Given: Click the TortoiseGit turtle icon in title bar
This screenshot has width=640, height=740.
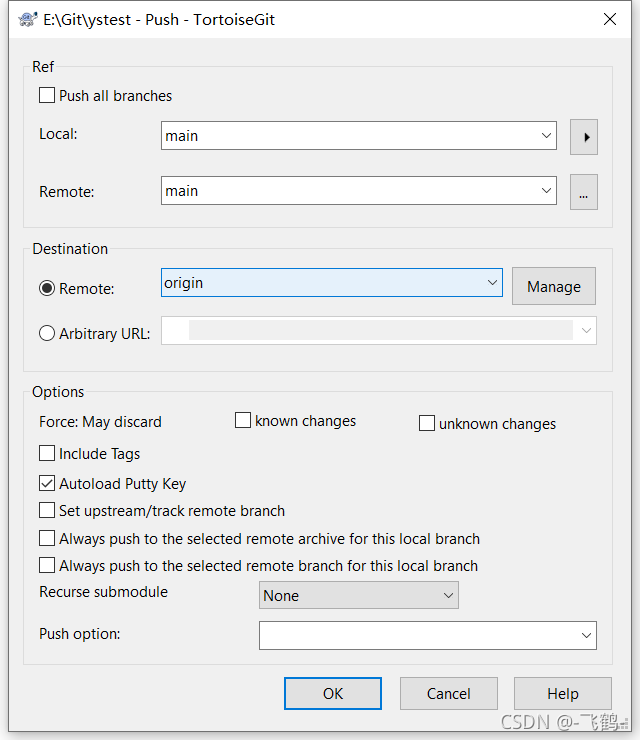Looking at the screenshot, I should click(28, 19).
